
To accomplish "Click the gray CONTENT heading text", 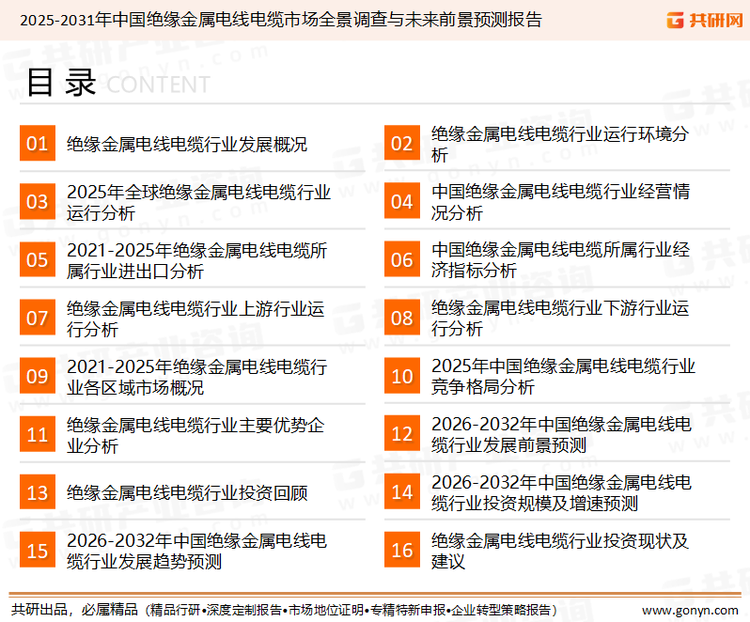I will [x=158, y=85].
